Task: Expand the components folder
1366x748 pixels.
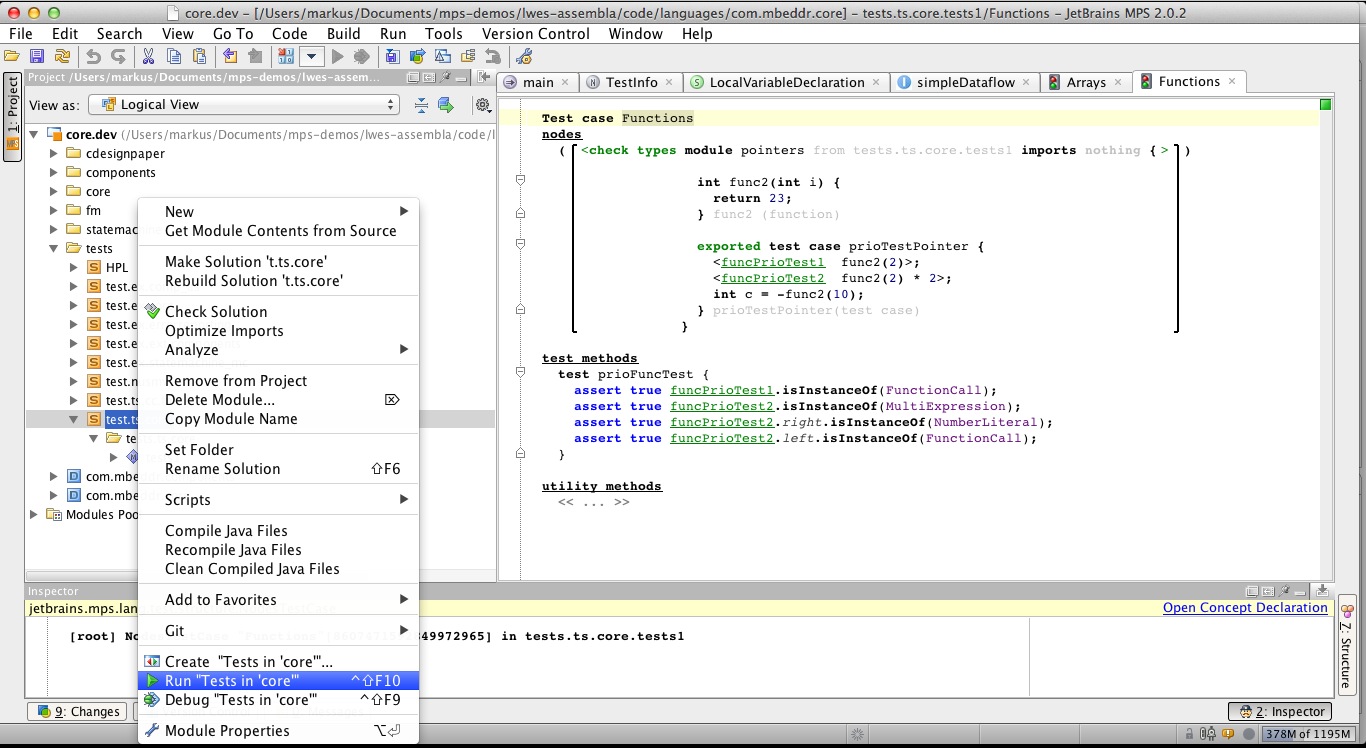Action: (x=54, y=173)
